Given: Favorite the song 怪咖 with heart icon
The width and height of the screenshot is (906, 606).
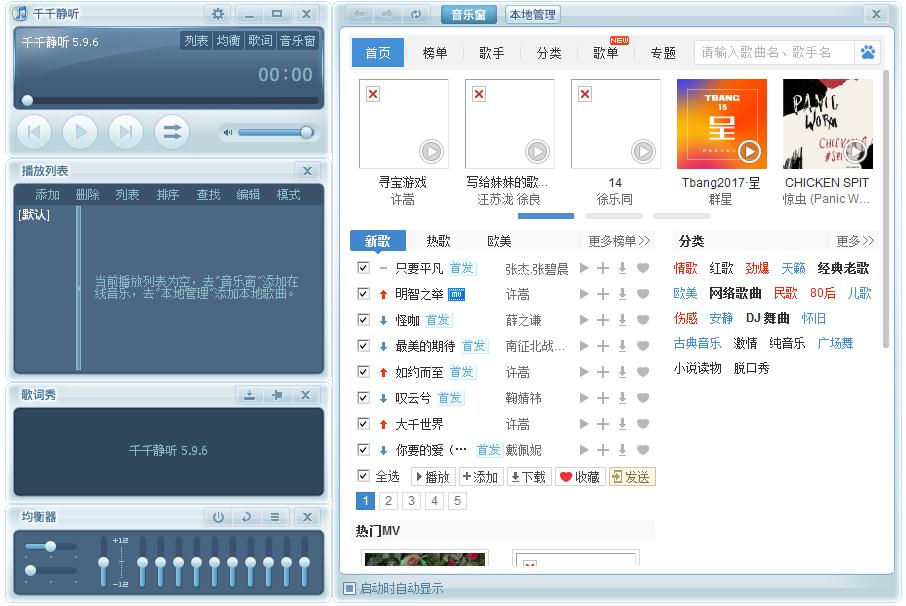Looking at the screenshot, I should click(643, 319).
